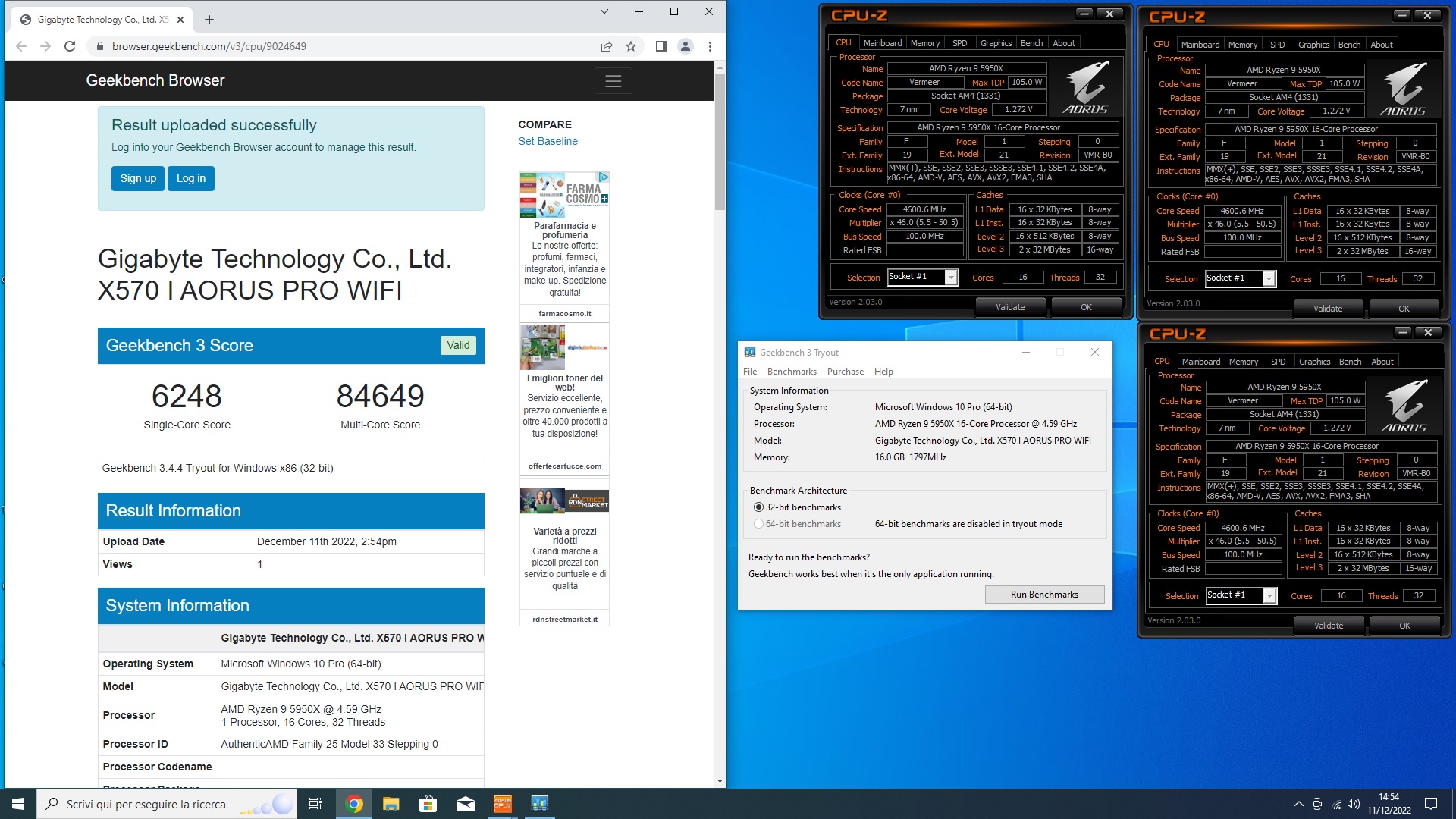
Task: Click Set Baseline link
Action: 548,141
